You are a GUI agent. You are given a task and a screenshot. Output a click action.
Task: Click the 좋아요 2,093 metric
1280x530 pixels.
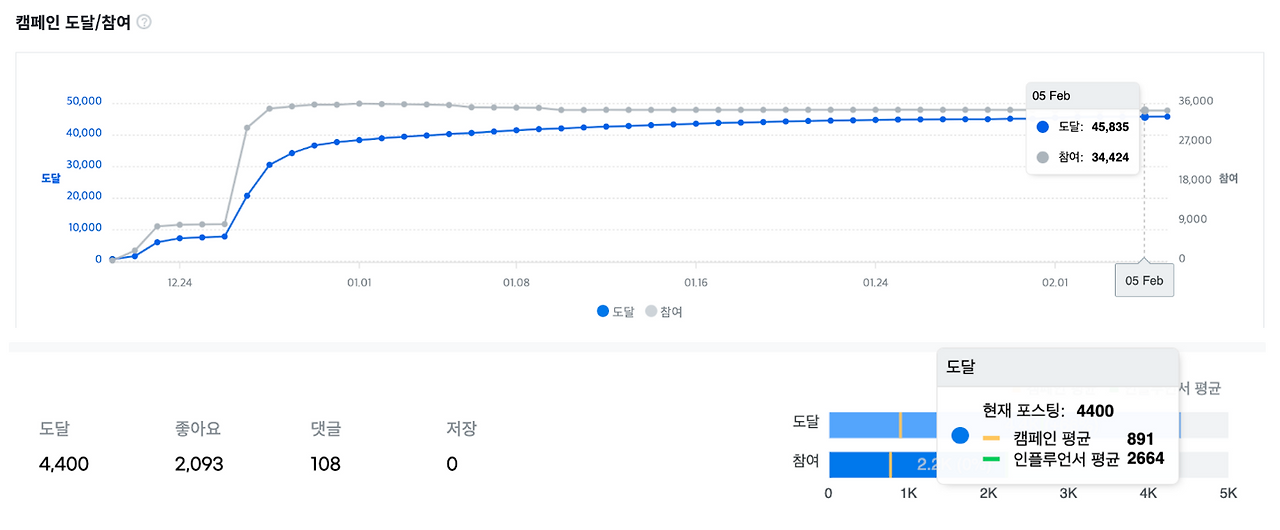(x=198, y=447)
